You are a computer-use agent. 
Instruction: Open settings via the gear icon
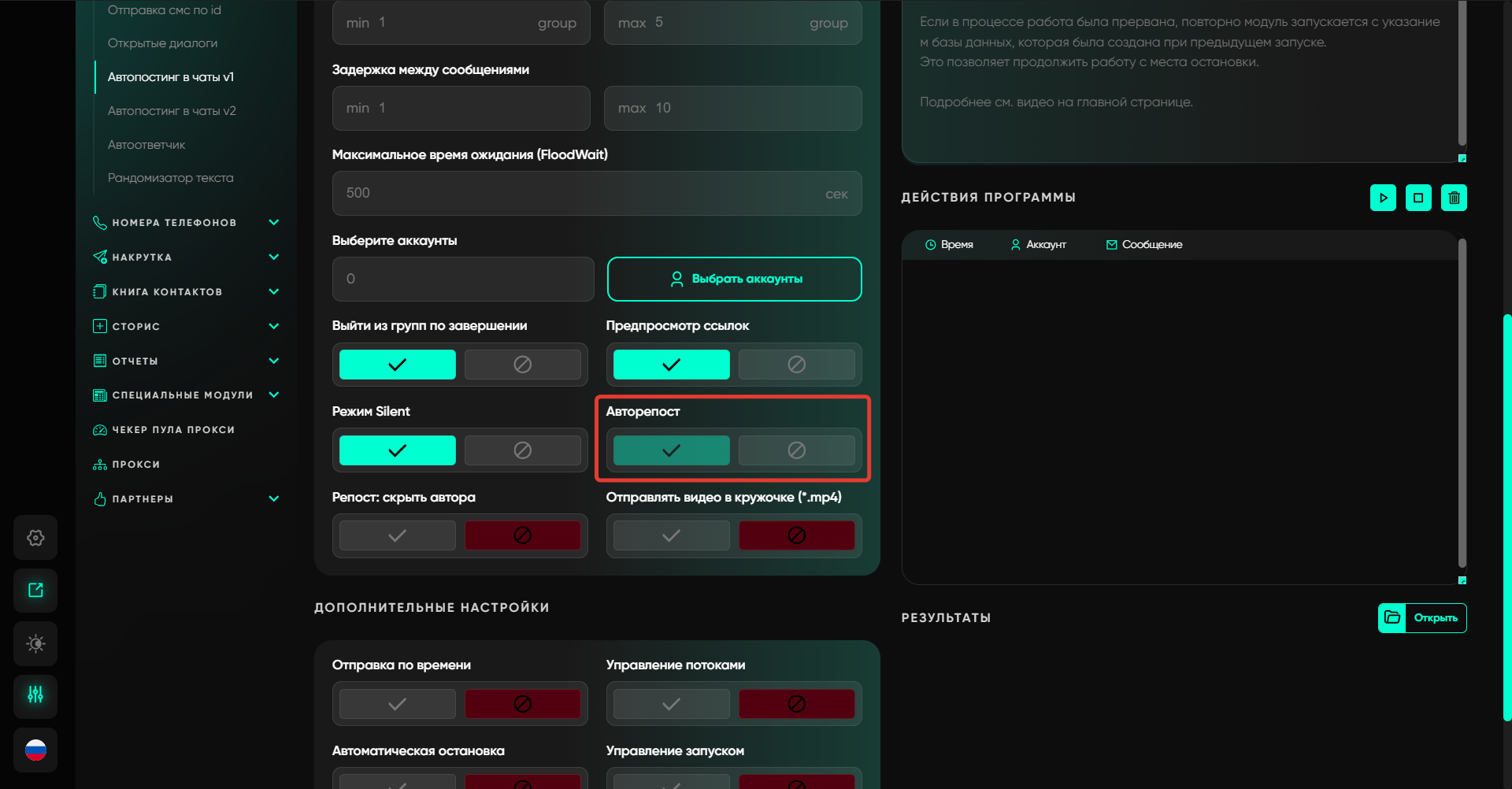(x=35, y=538)
